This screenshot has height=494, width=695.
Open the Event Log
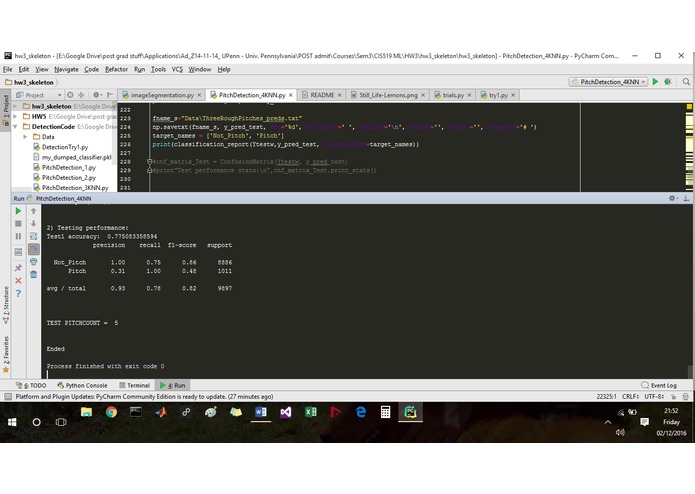659,385
